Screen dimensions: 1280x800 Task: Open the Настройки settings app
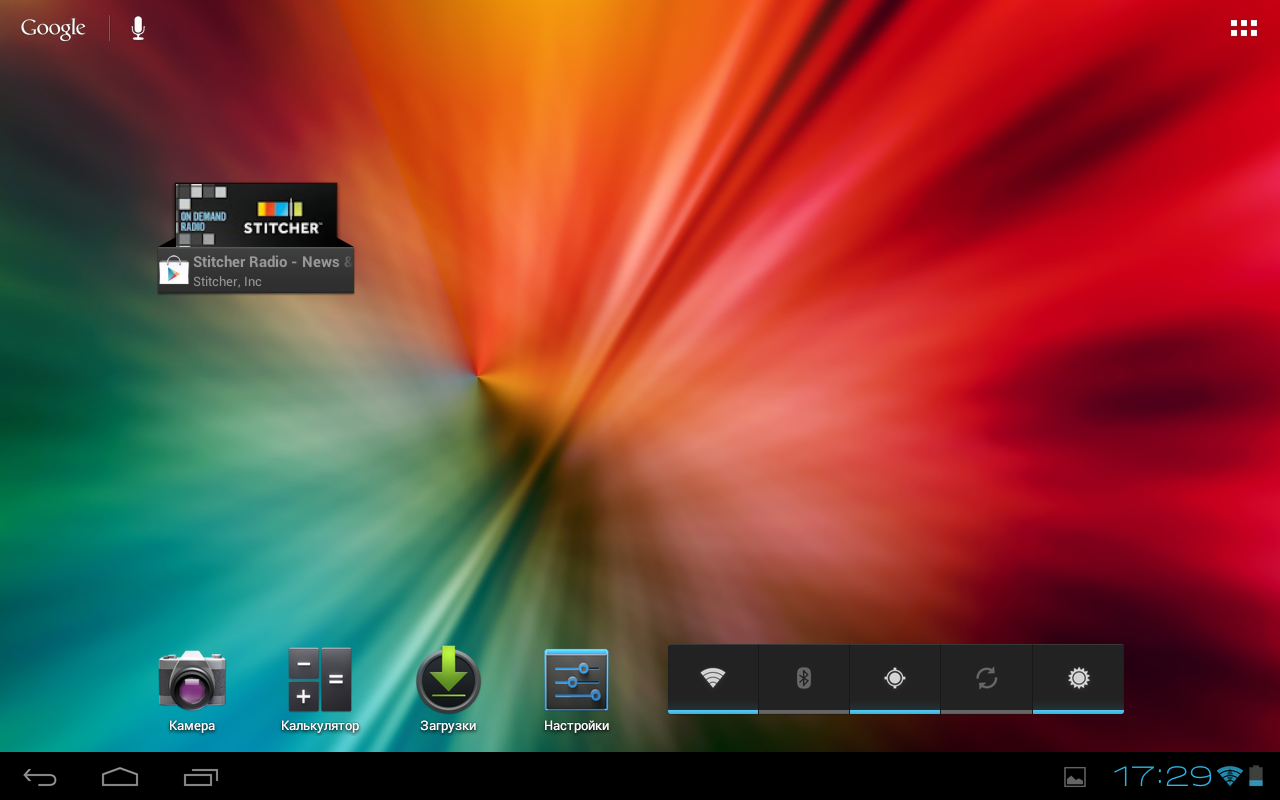tap(576, 691)
